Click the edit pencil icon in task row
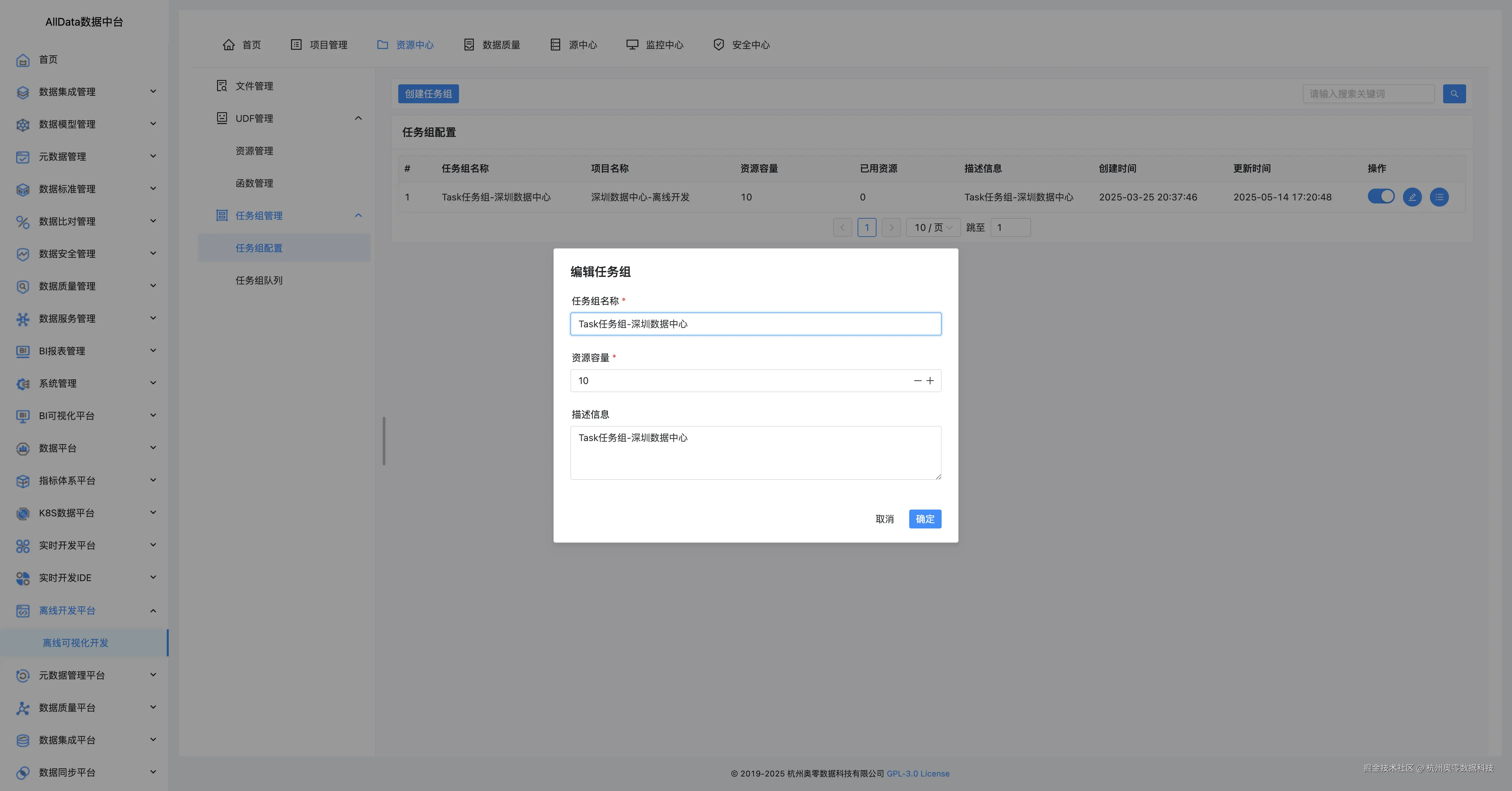This screenshot has width=1512, height=791. point(1412,197)
